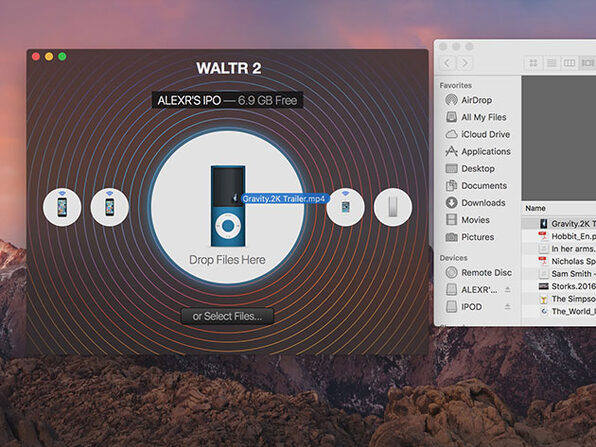Select the Sam Smith file in Finder
This screenshot has height=447, width=596.
click(x=559, y=274)
